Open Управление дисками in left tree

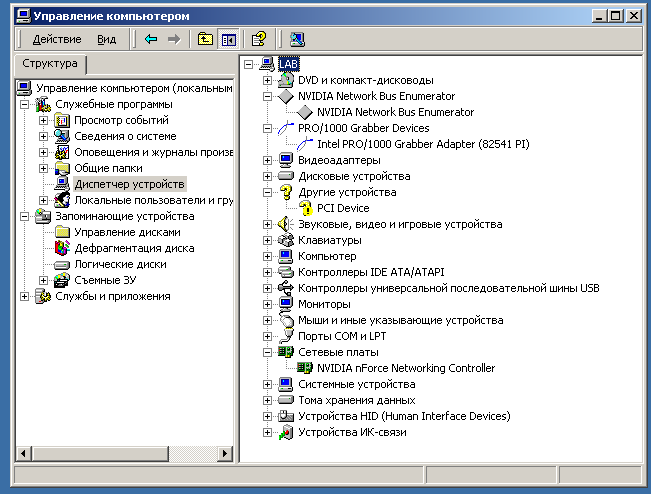(x=125, y=232)
